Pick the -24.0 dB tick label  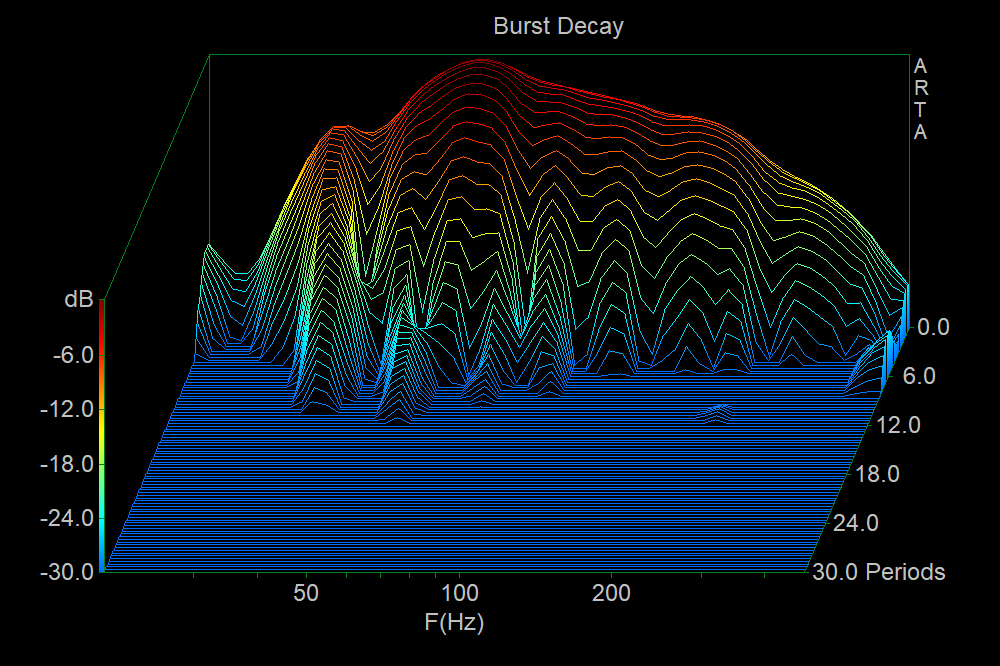[69, 518]
